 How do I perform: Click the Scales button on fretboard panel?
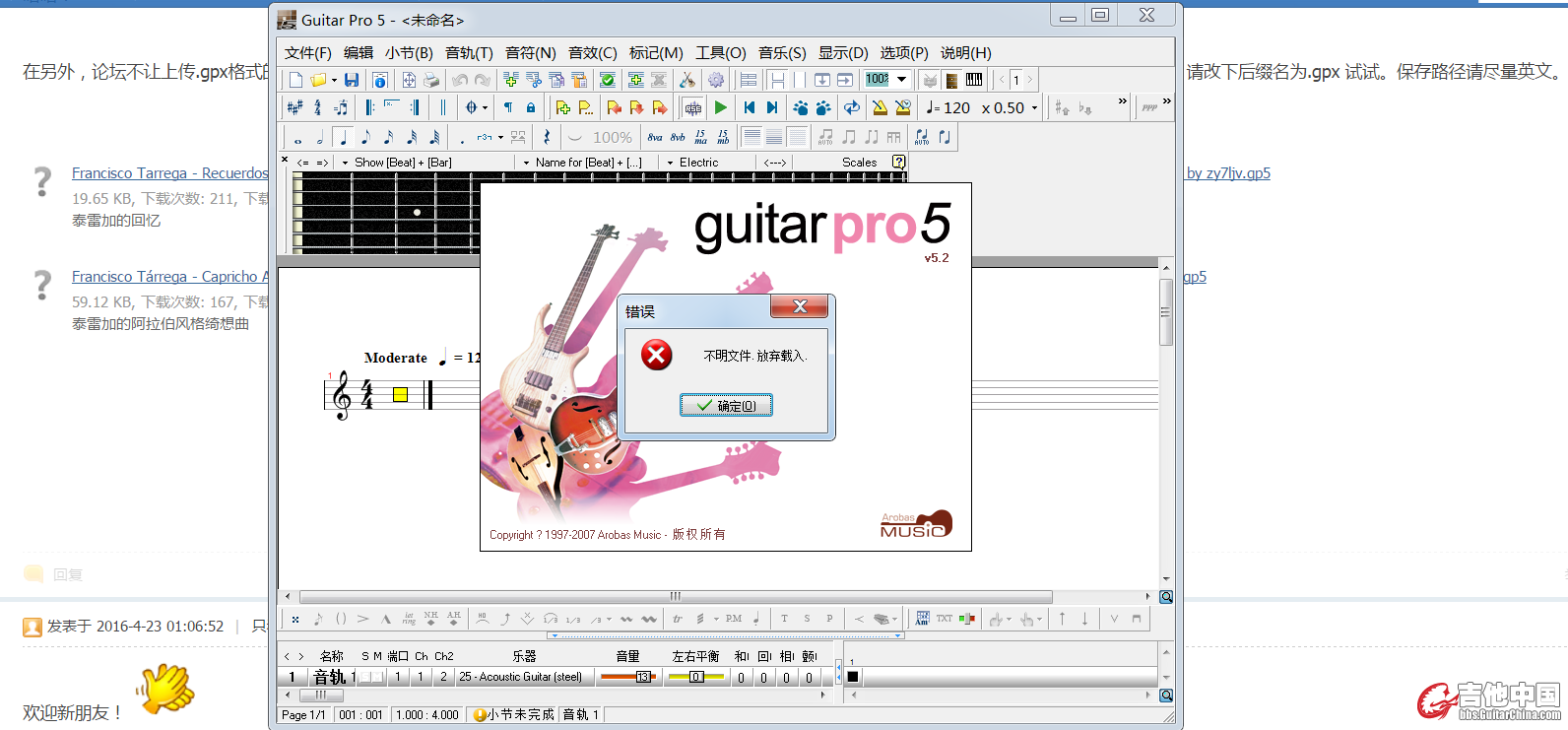click(859, 163)
